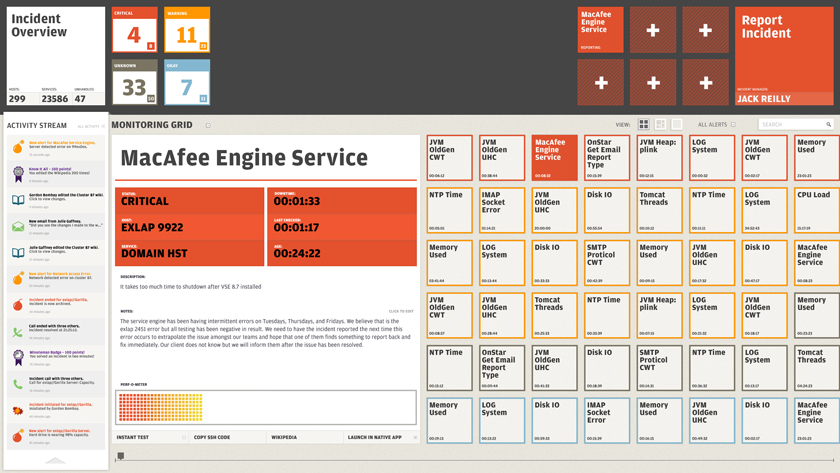Filter by the Warning 11 counter tile
The height and width of the screenshot is (473, 840).
pyautogui.click(x=187, y=29)
